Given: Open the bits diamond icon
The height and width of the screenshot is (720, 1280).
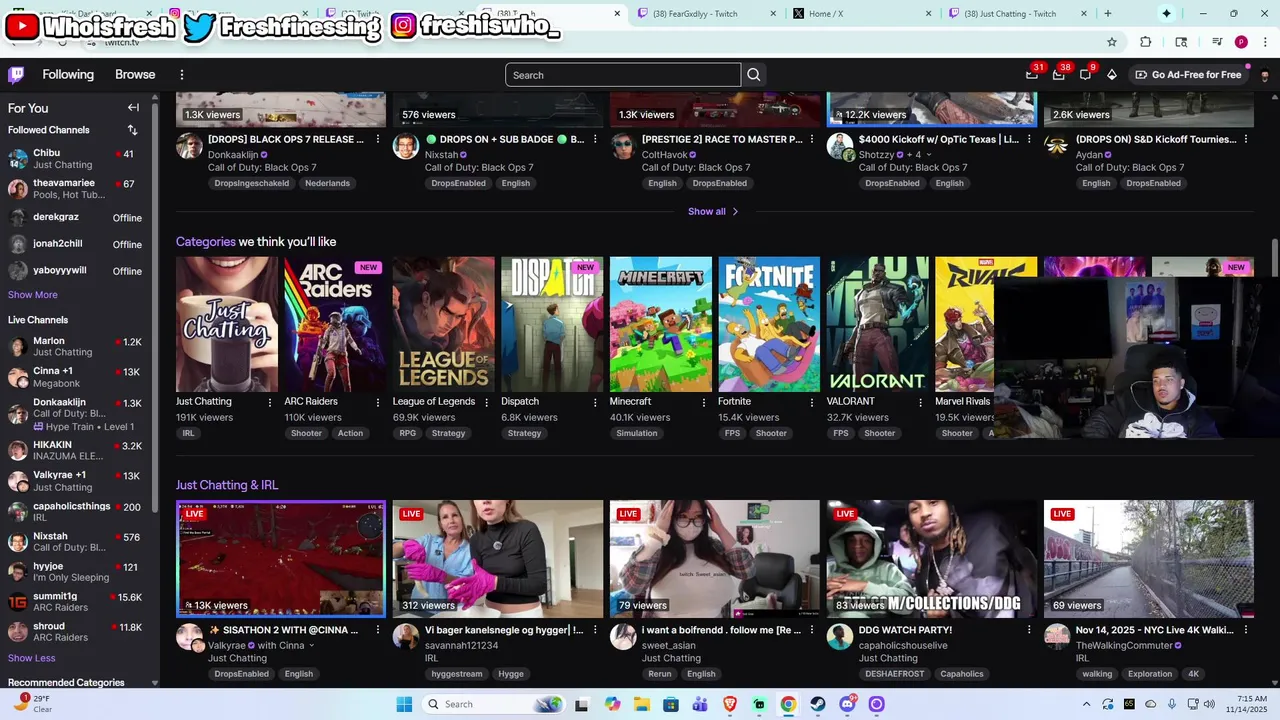Looking at the screenshot, I should [1112, 75].
